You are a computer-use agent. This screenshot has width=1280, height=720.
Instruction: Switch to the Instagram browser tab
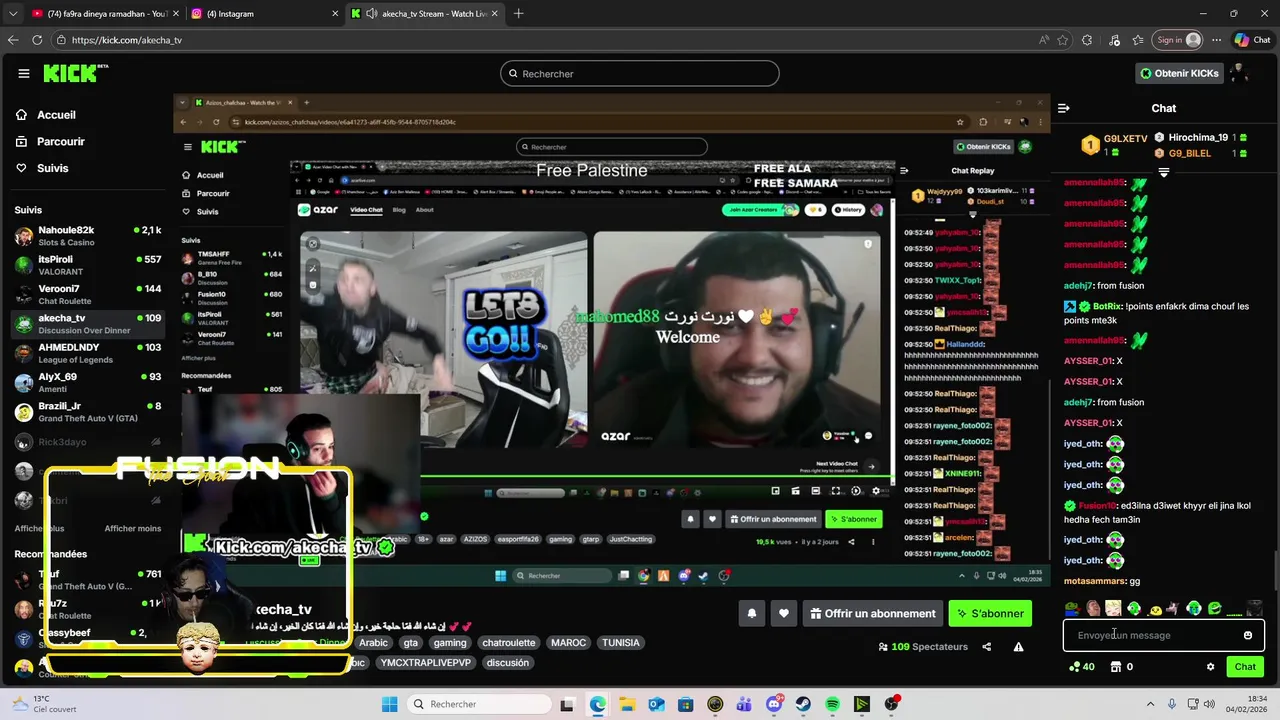pos(263,14)
